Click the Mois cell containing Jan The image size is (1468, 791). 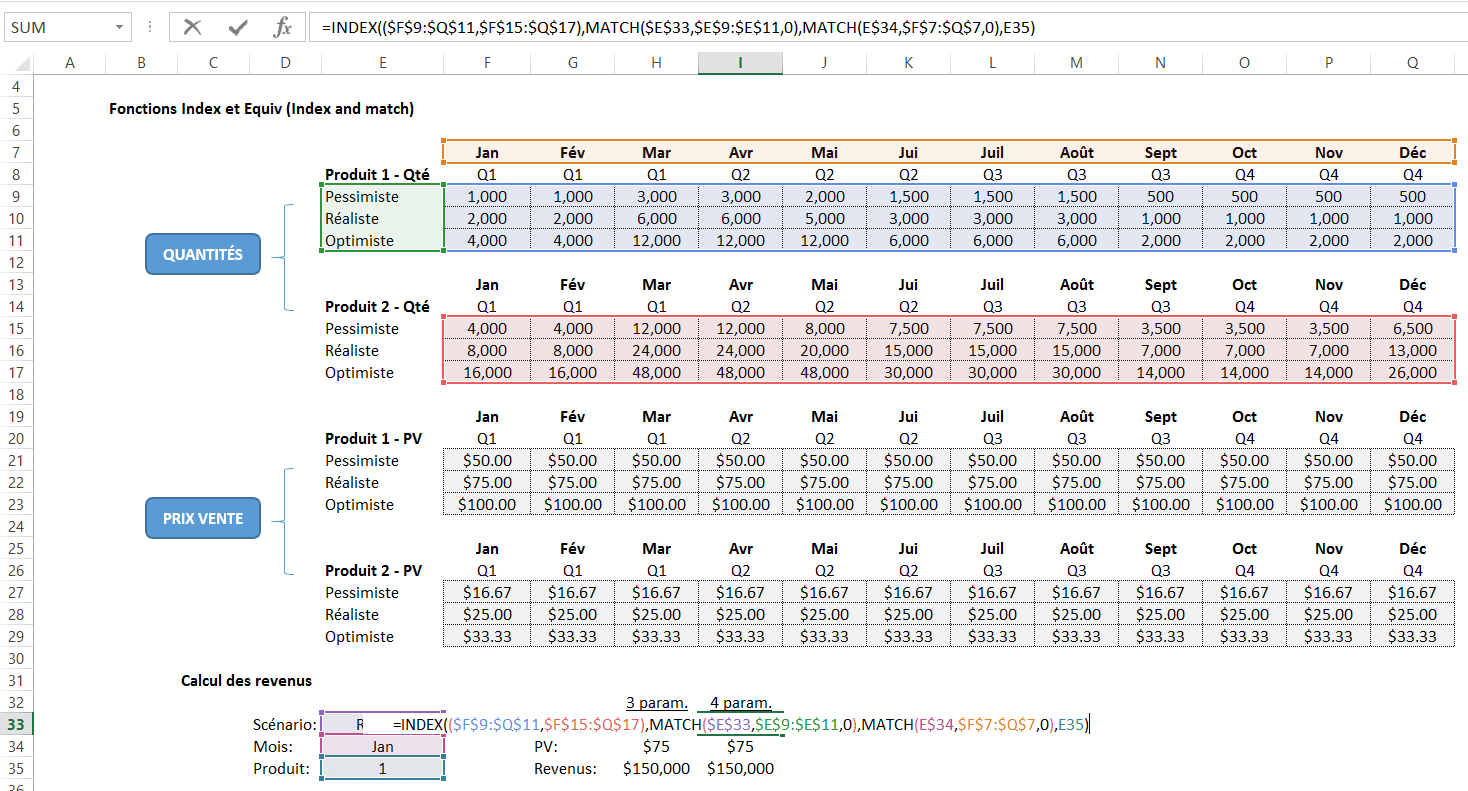pos(382,746)
